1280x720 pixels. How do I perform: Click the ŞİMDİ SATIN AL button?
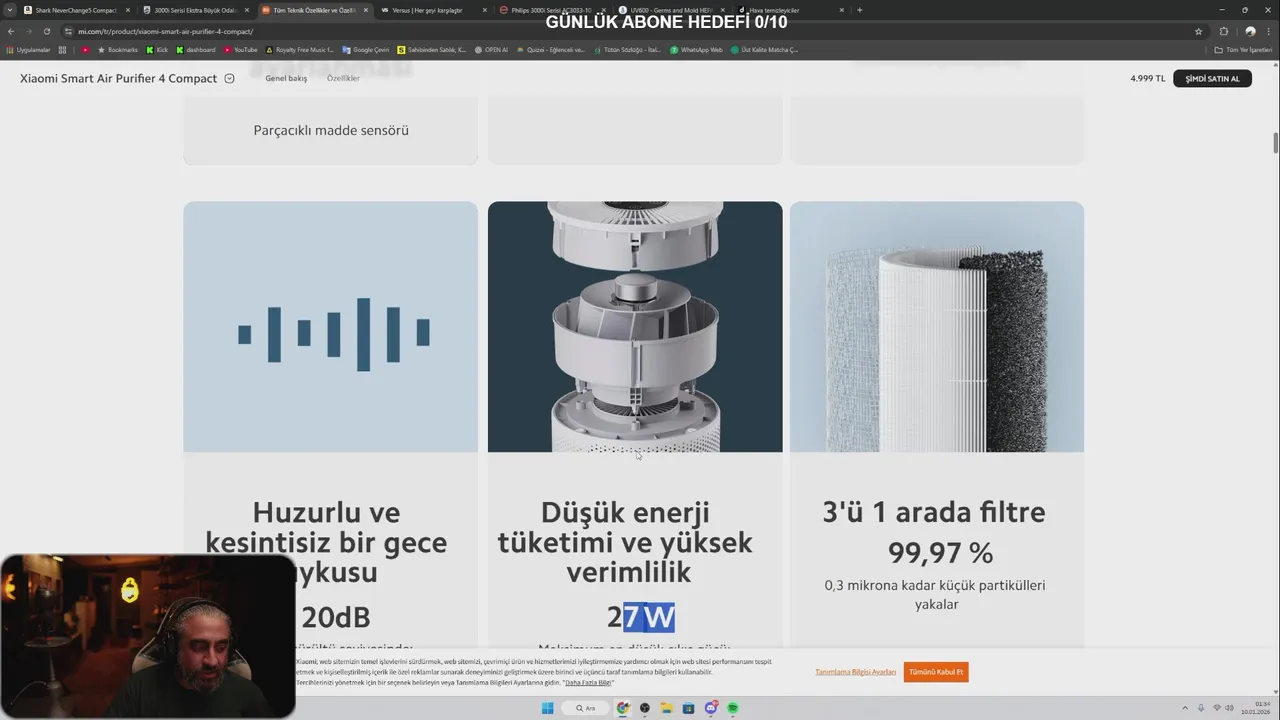[1212, 78]
